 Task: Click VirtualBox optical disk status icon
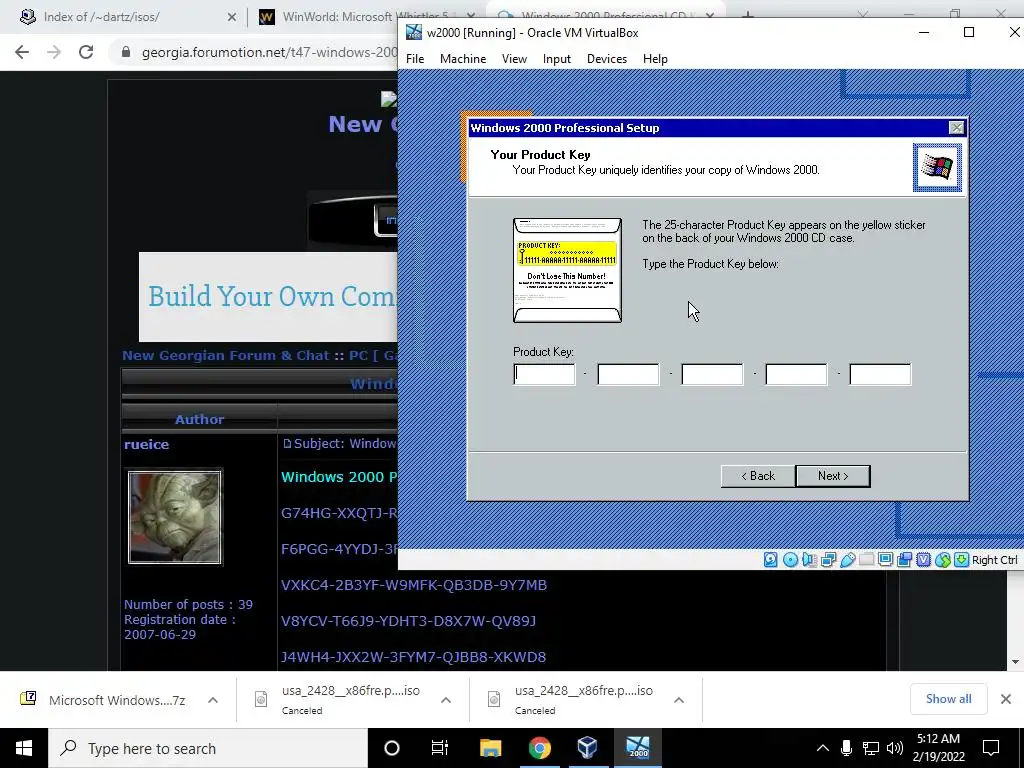click(790, 560)
